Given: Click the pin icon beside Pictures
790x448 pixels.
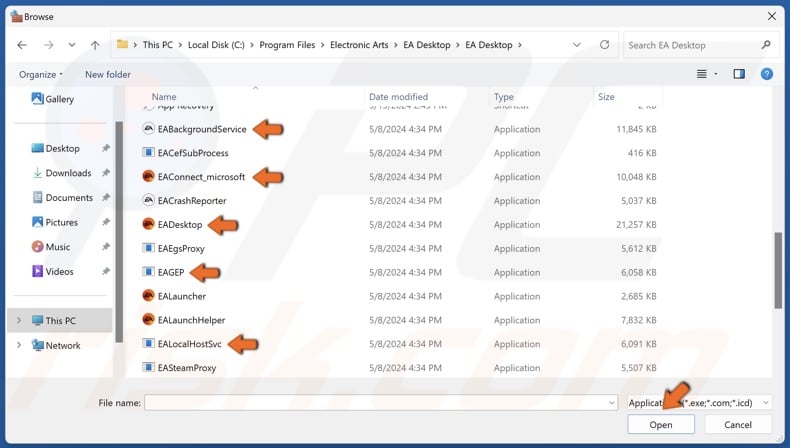Looking at the screenshot, I should click(106, 222).
